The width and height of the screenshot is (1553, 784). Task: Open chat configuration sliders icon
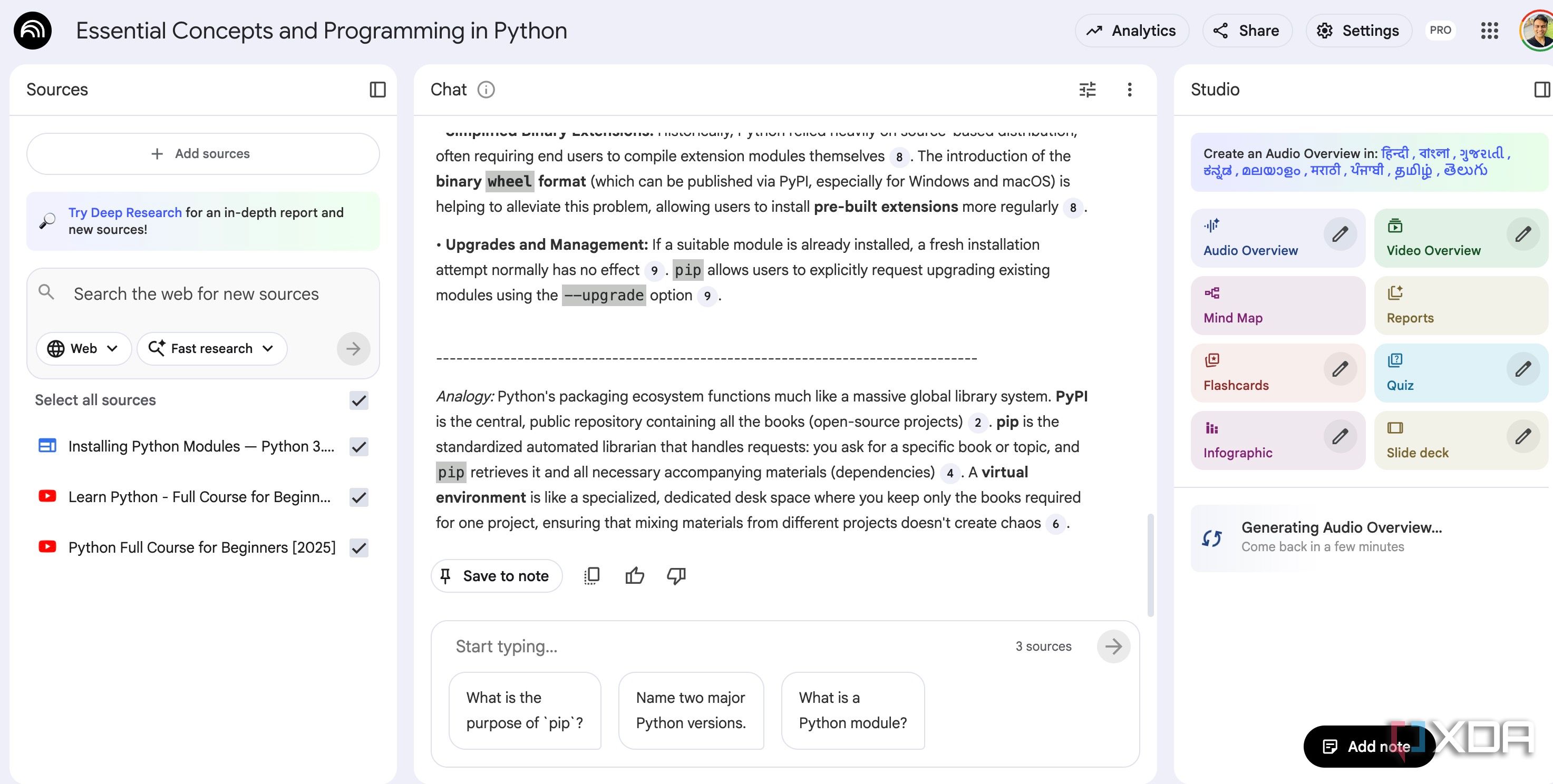pyautogui.click(x=1087, y=90)
